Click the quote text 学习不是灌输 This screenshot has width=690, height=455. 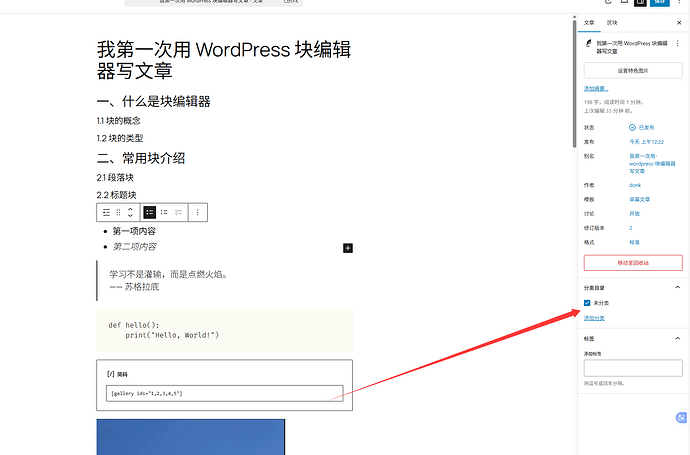pyautogui.click(x=169, y=275)
